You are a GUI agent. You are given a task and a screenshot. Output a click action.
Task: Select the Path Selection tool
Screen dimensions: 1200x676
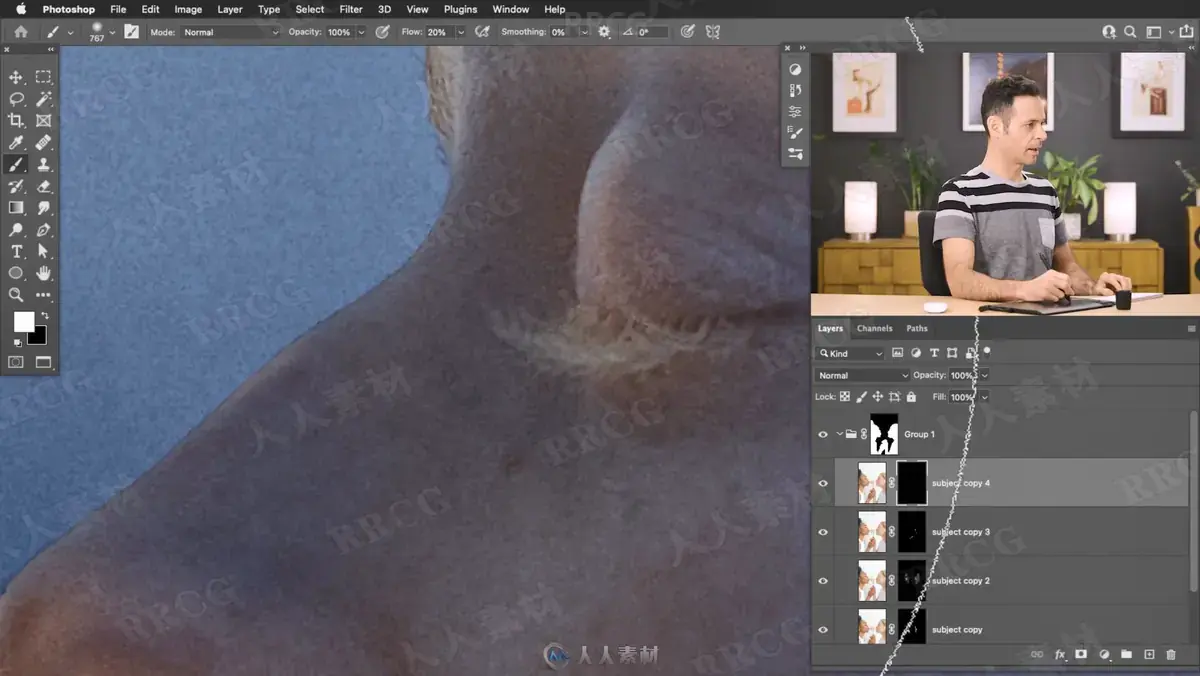[x=43, y=251]
